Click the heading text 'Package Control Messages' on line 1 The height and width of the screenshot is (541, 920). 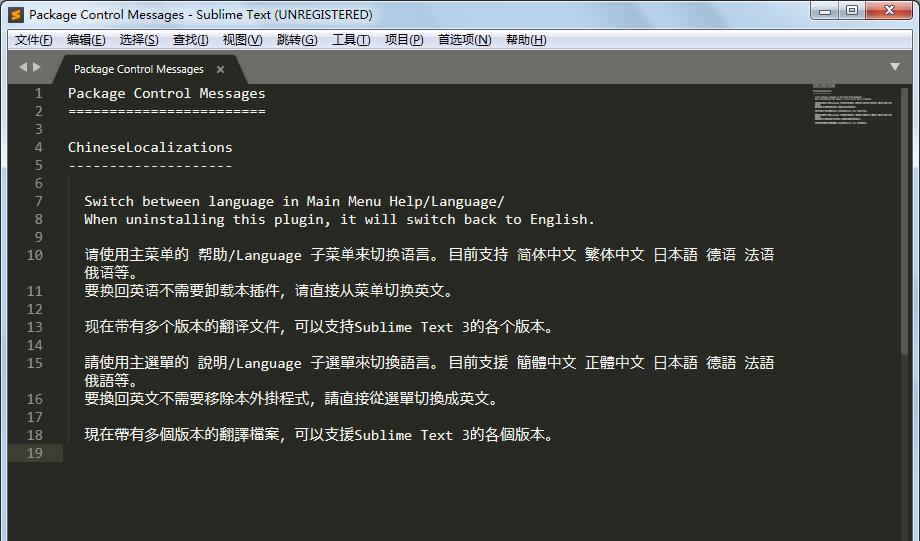tap(167, 93)
